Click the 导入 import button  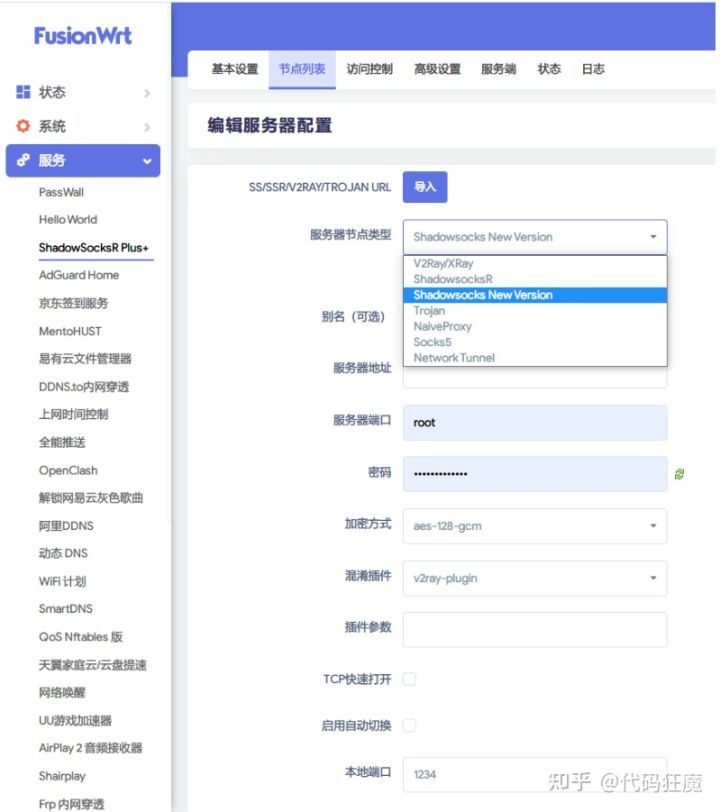click(425, 186)
